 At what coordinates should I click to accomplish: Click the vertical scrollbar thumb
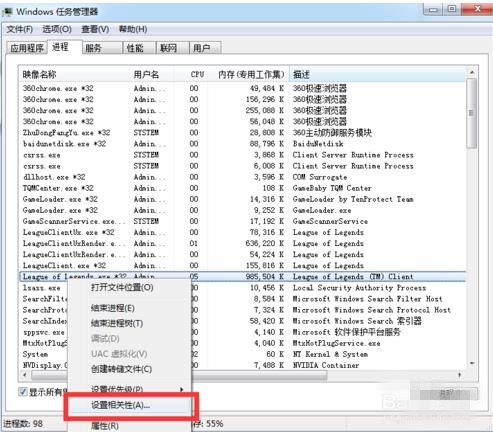pyautogui.click(x=472, y=113)
